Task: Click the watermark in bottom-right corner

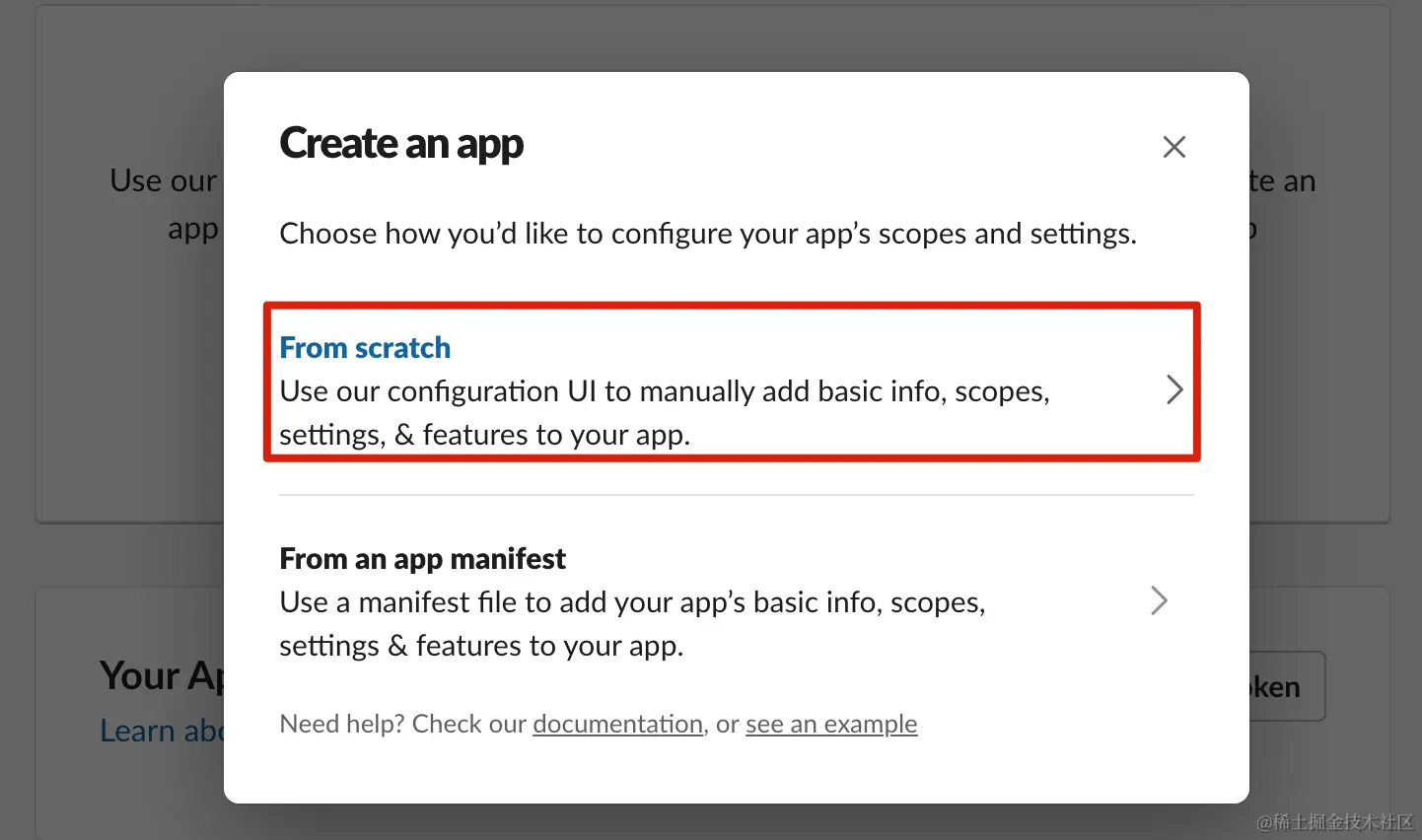Action: [1333, 821]
